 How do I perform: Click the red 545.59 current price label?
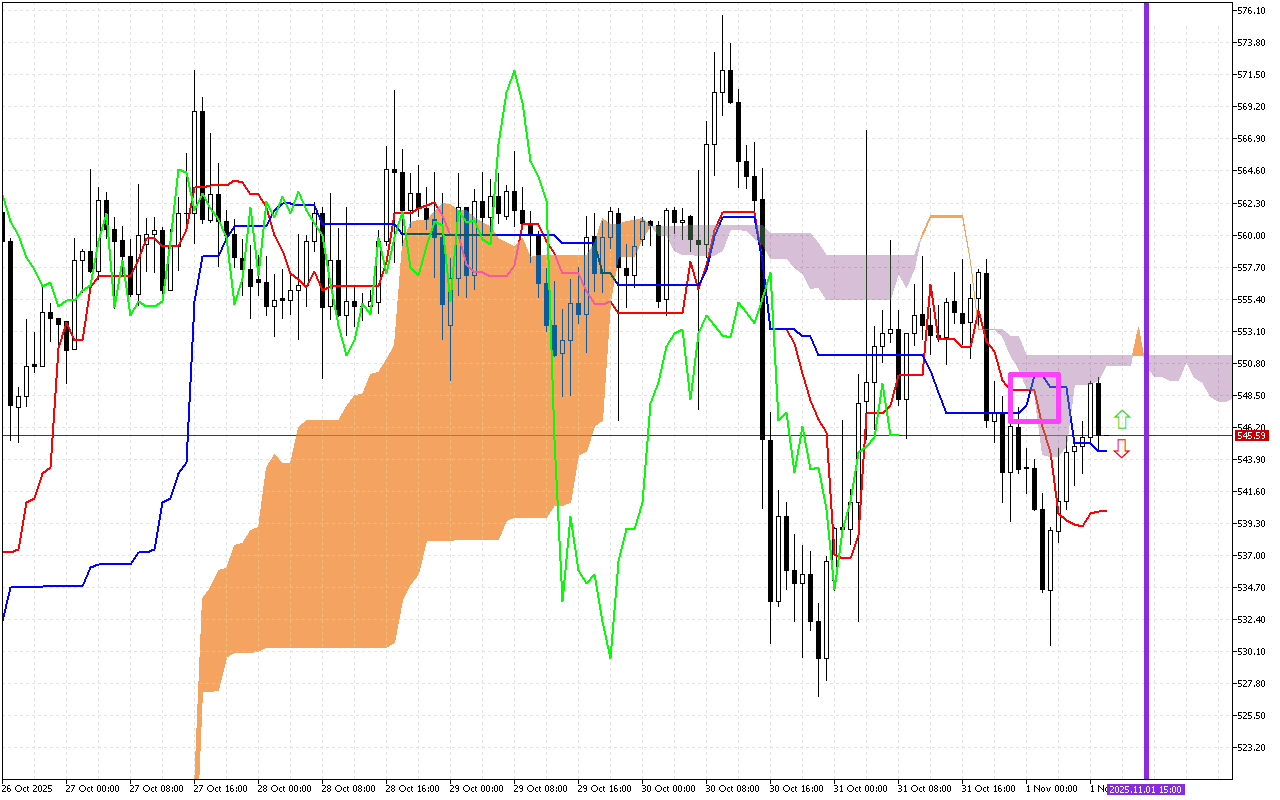pos(1251,436)
